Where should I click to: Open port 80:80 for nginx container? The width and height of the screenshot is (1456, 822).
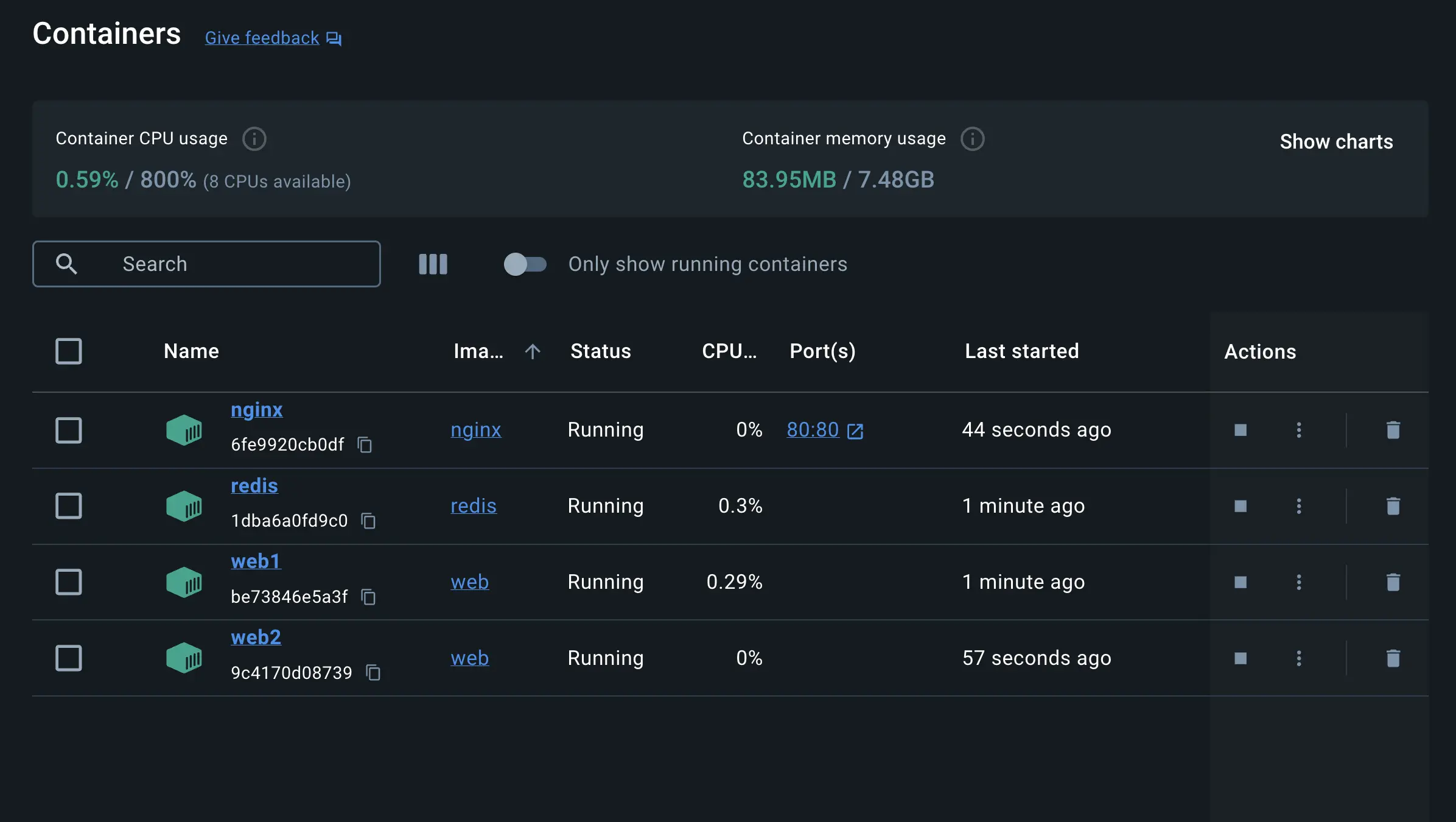click(813, 429)
